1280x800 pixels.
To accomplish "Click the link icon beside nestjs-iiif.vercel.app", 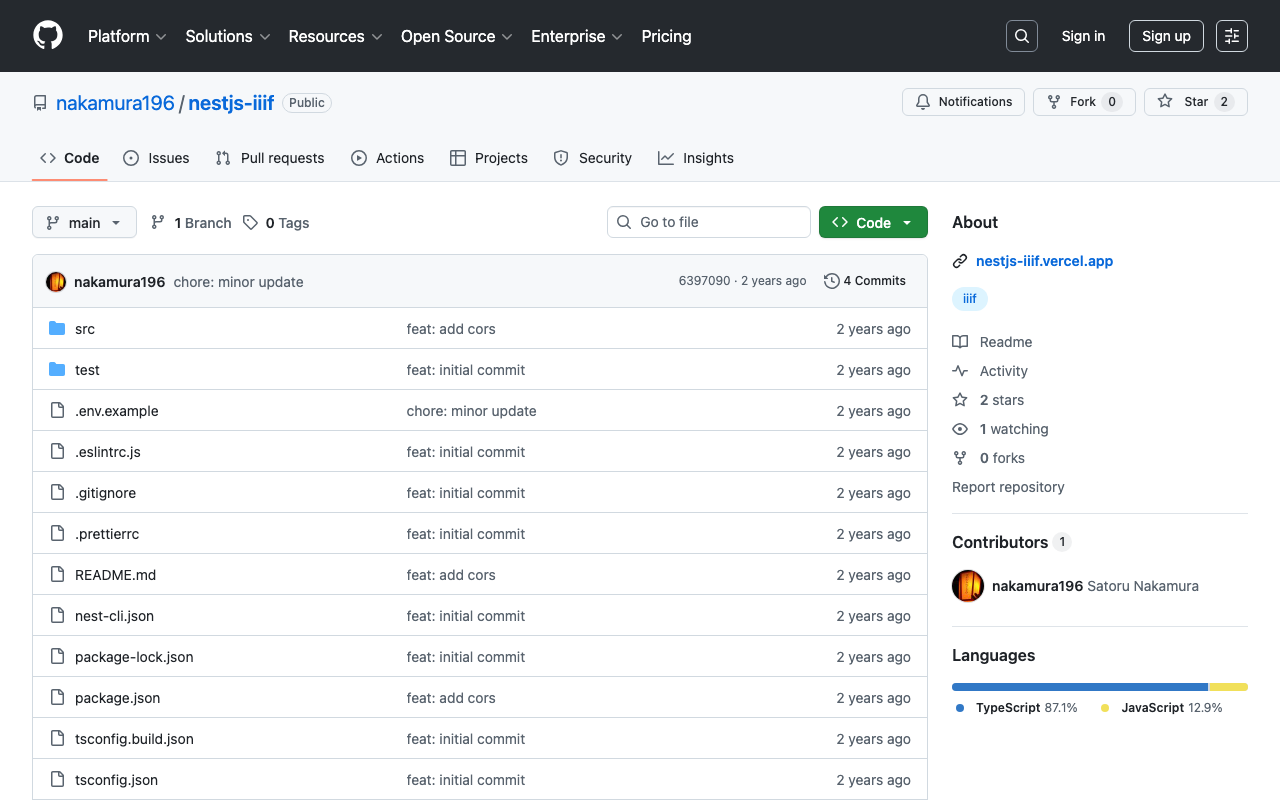I will (x=960, y=261).
